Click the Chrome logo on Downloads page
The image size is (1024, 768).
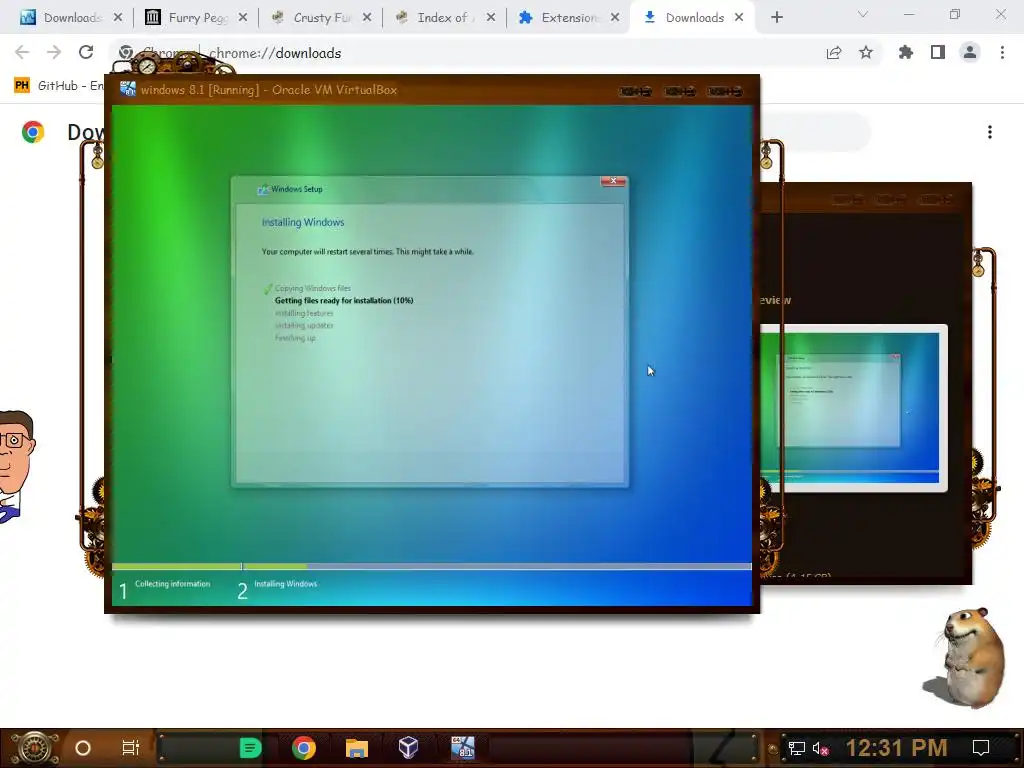(x=33, y=133)
